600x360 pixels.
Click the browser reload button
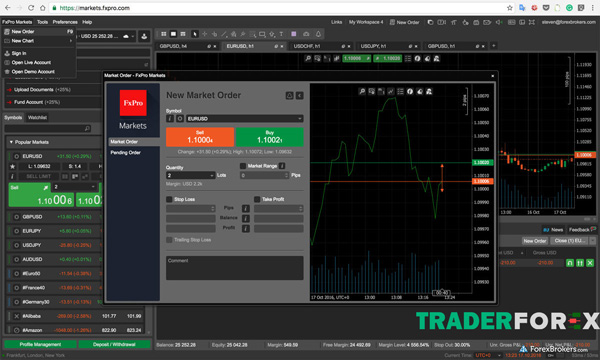(31, 8)
